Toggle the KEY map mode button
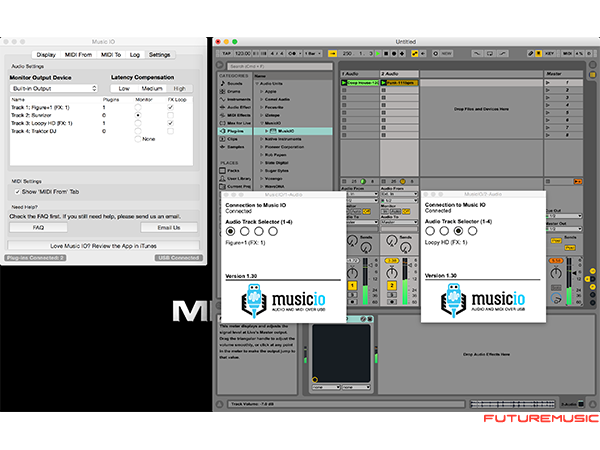This screenshot has height=450, width=600. click(x=549, y=54)
